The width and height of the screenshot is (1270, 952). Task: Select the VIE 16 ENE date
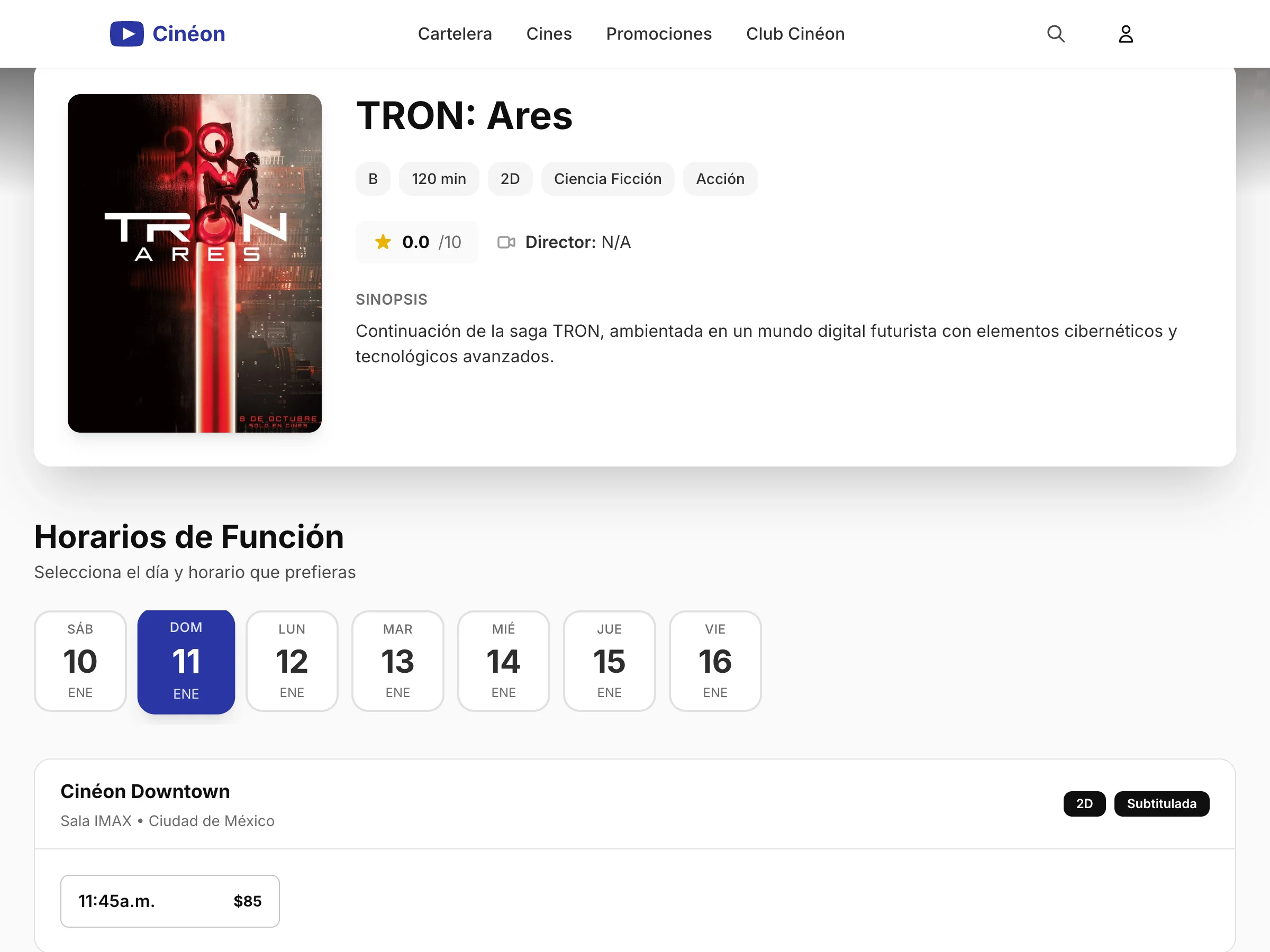(715, 661)
